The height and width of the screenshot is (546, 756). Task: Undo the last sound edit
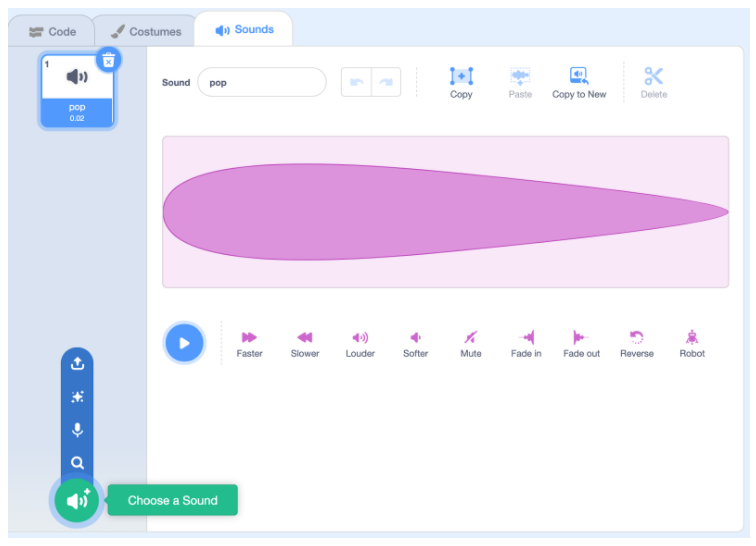click(x=356, y=82)
